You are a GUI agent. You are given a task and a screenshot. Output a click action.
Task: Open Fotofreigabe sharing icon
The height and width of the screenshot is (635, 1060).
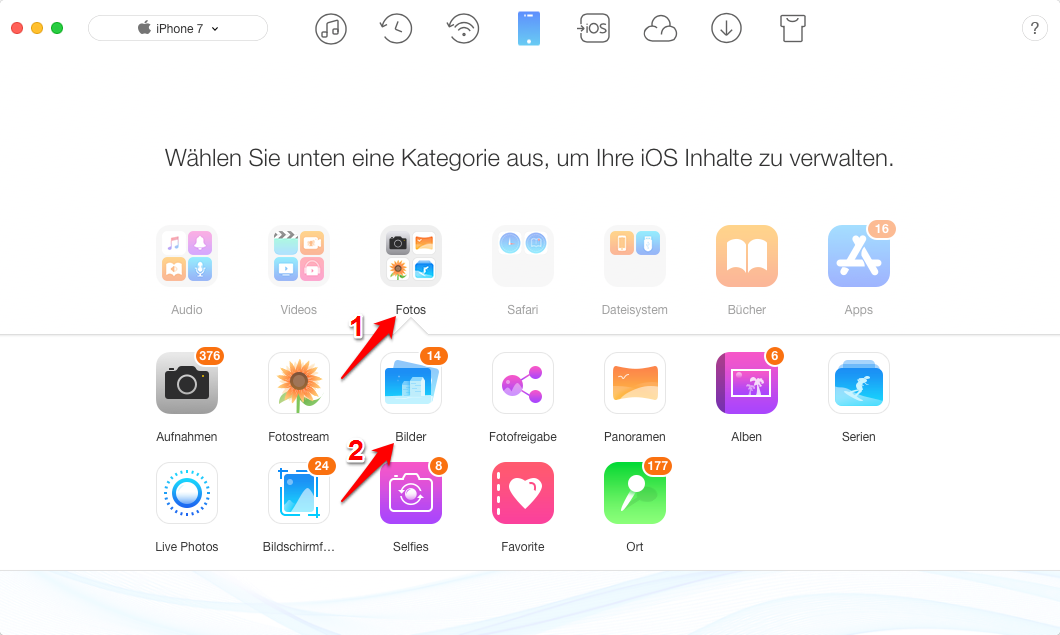pyautogui.click(x=523, y=383)
